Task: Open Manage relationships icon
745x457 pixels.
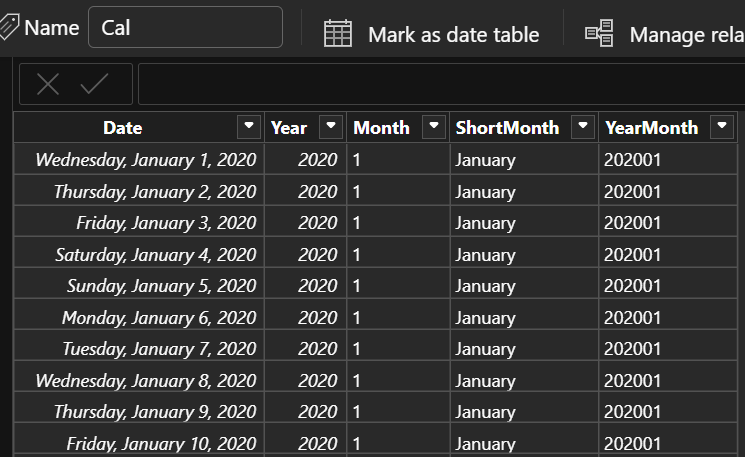Action: 599,33
